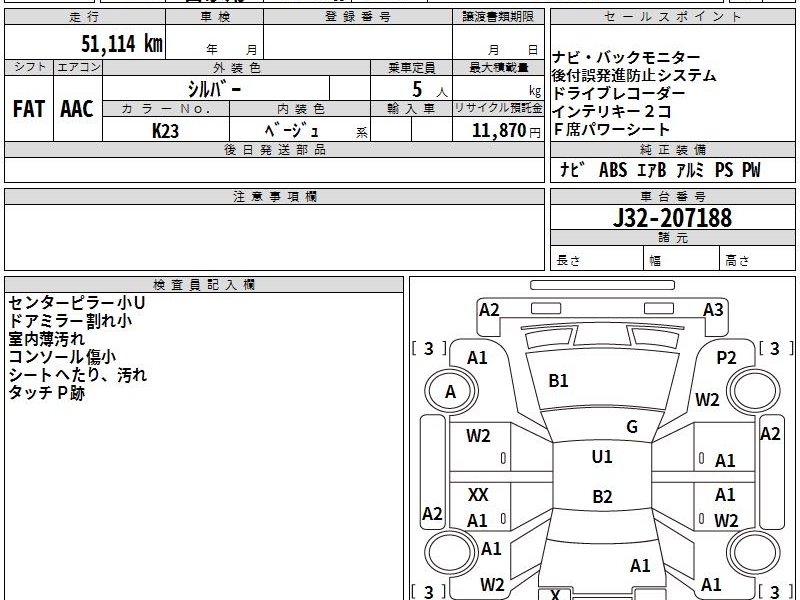This screenshot has height=600, width=800.
Task: Click the ドアミラー割れ小 note
Action: (70, 321)
